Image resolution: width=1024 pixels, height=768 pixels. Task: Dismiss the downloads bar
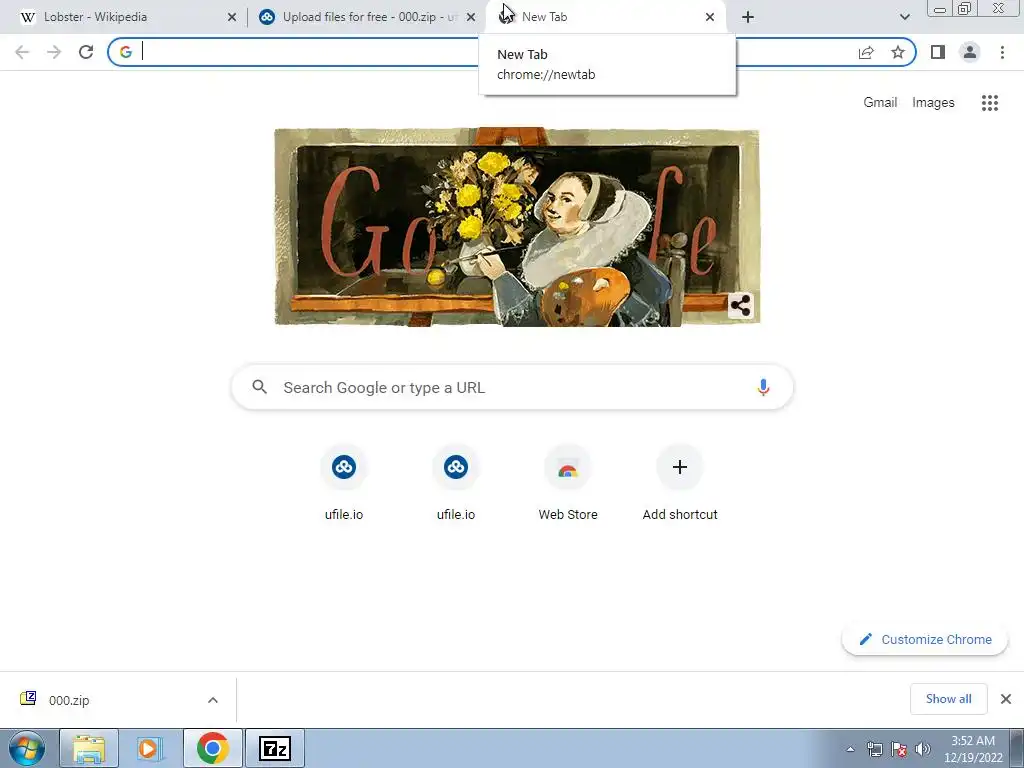click(x=1006, y=699)
